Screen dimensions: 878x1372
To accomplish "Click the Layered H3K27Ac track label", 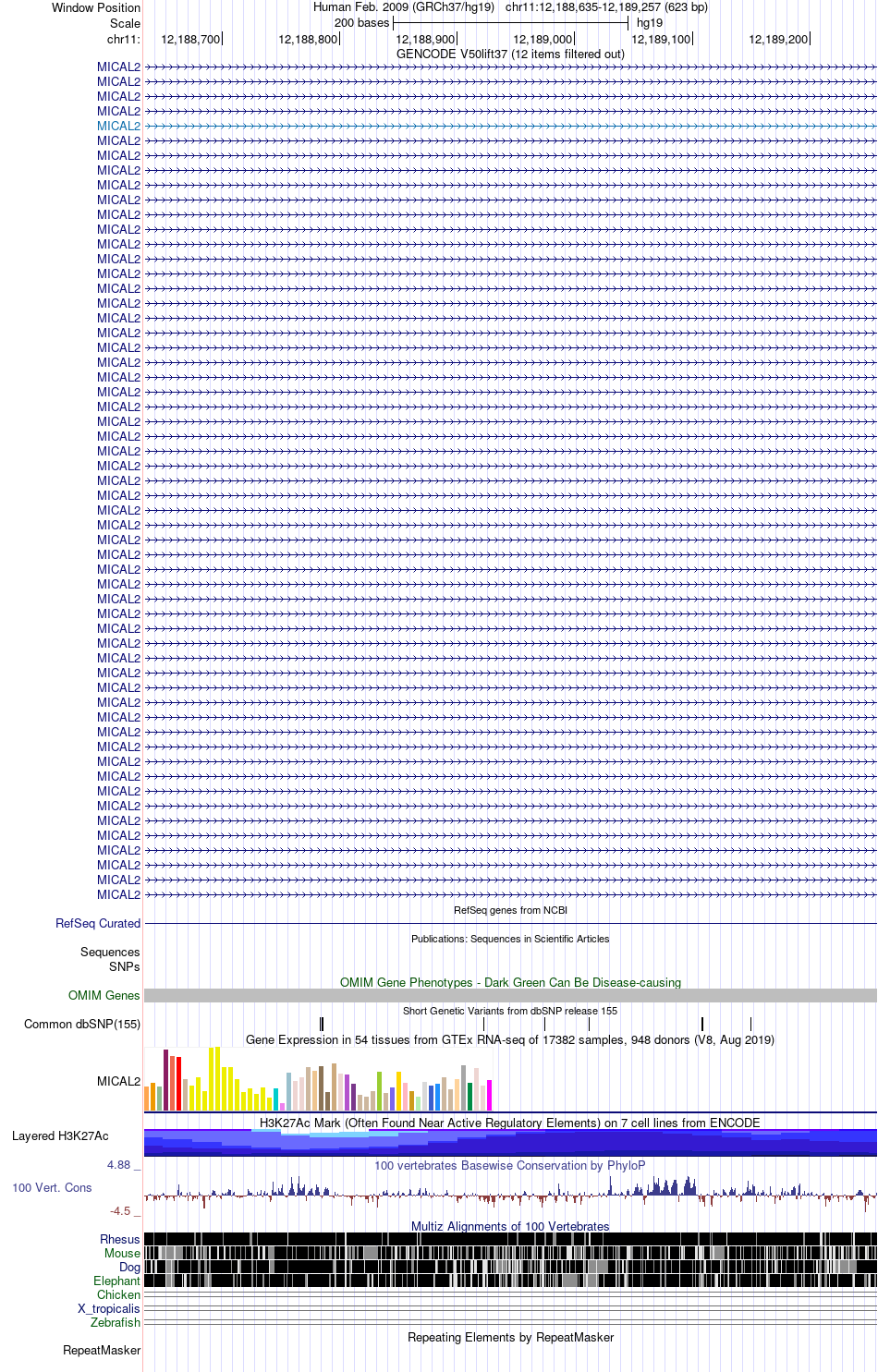I will (60, 1135).
